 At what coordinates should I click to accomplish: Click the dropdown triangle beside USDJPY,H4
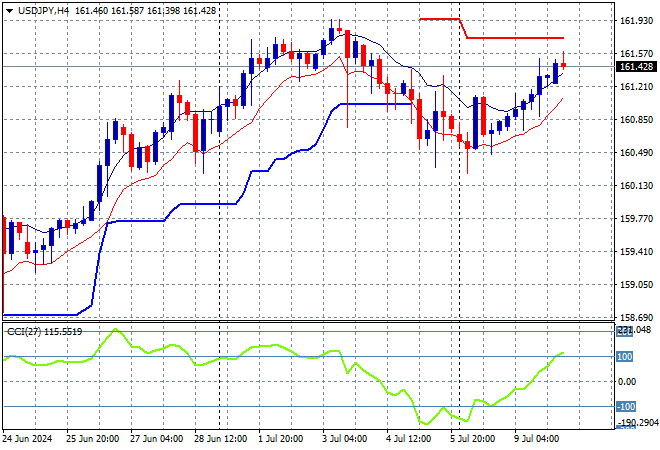9,11
